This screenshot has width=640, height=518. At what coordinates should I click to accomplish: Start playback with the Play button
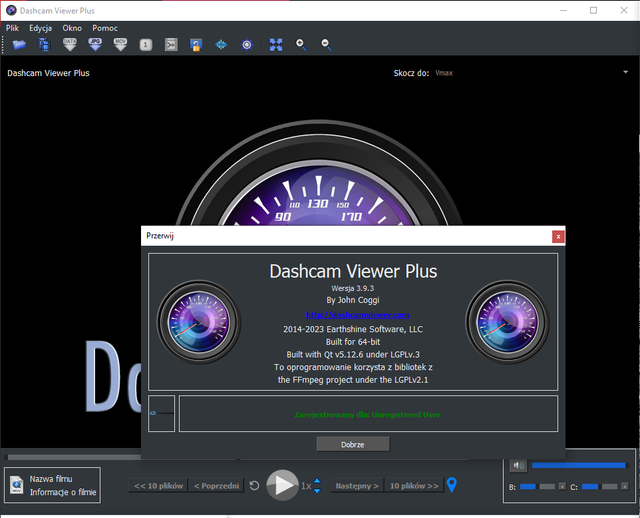click(282, 485)
